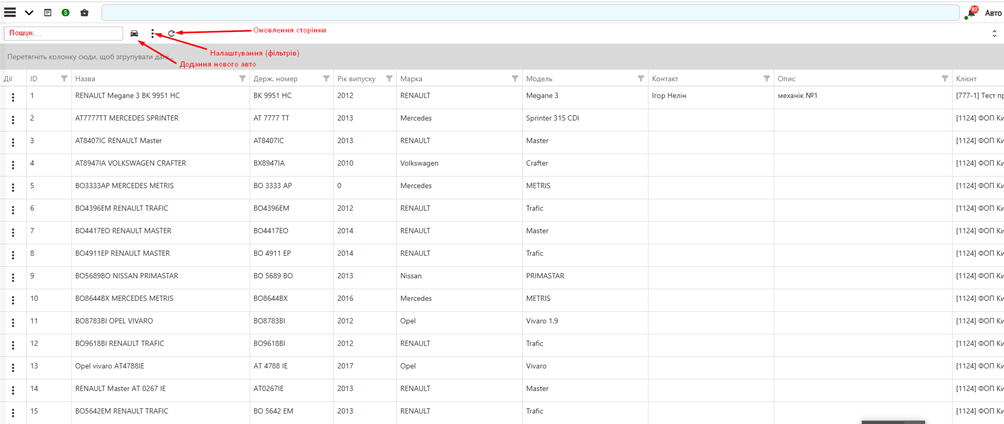Sort by the Модель column header
Viewport: 1004px width, 424px height.
(x=539, y=78)
